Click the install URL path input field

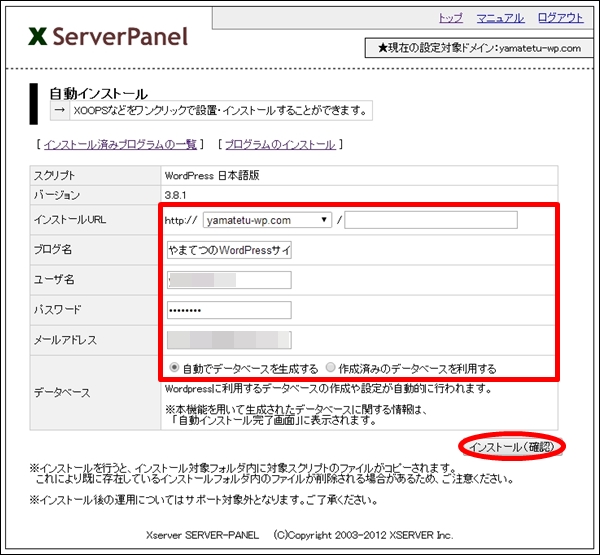tap(431, 220)
